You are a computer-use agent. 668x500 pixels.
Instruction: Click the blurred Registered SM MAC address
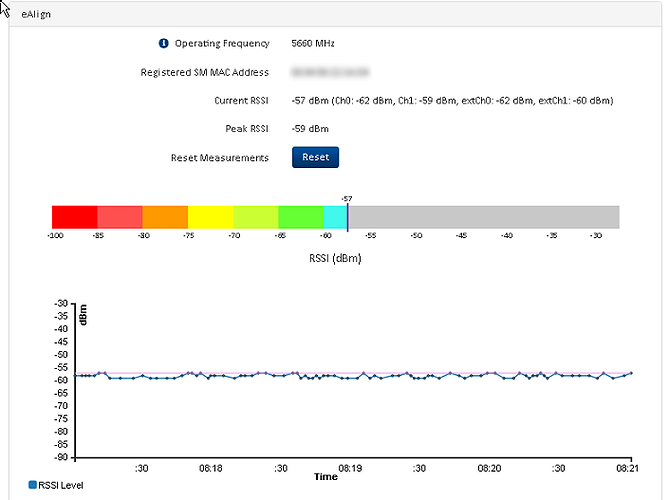pos(329,73)
